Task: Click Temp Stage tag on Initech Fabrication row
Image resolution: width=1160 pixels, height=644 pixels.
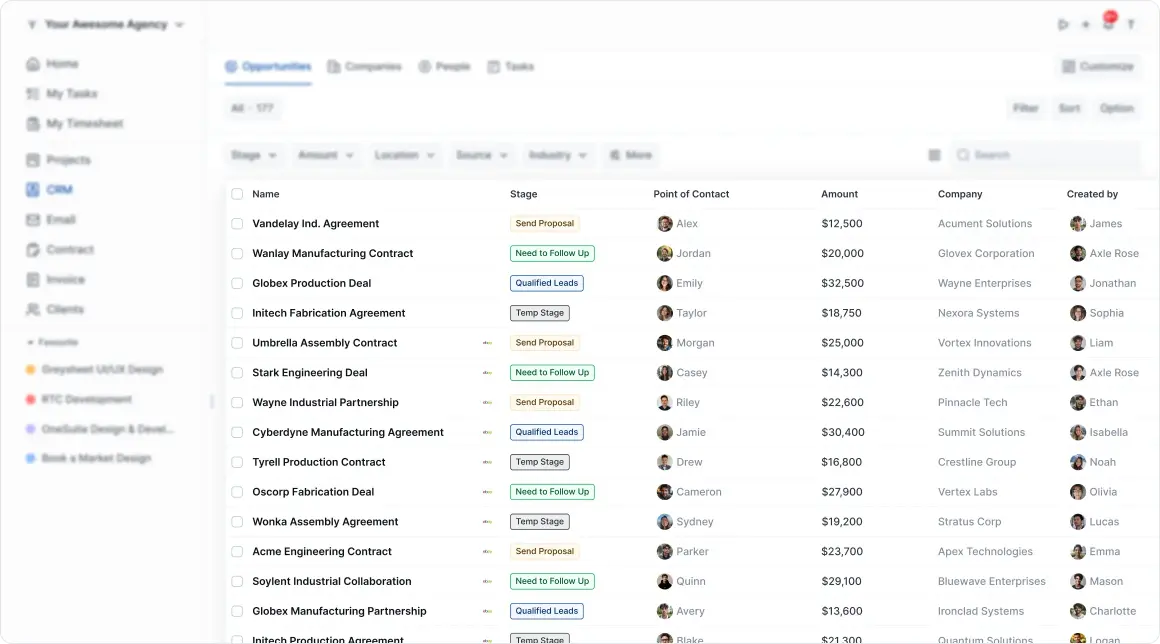Action: (539, 313)
